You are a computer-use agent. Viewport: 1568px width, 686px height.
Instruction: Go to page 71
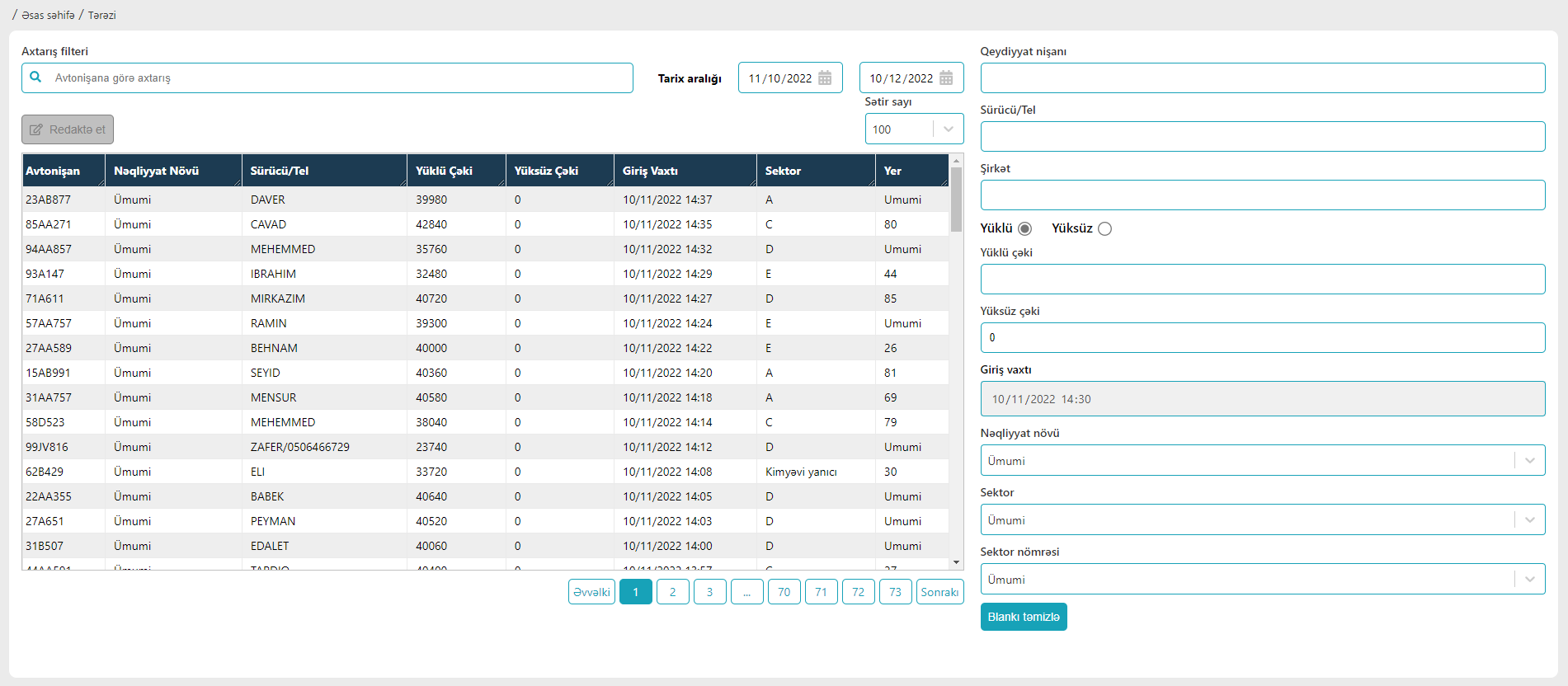[821, 592]
